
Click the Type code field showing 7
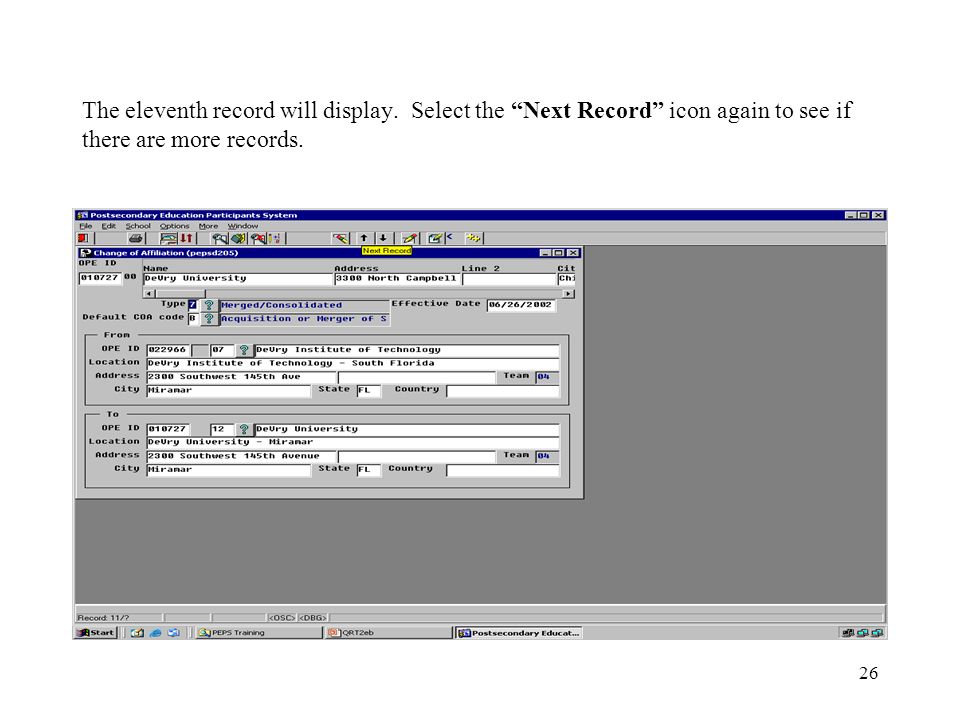tap(192, 305)
